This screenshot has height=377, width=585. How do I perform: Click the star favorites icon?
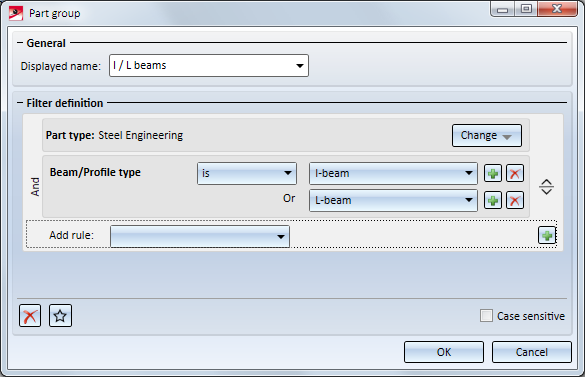pyautogui.click(x=60, y=316)
